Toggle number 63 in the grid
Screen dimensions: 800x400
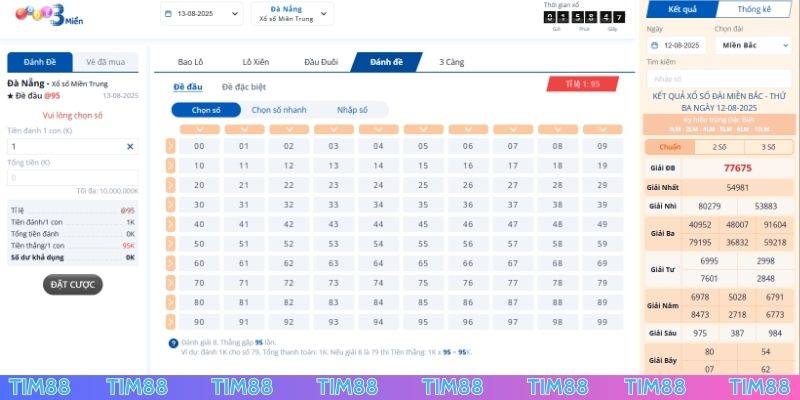click(x=334, y=263)
